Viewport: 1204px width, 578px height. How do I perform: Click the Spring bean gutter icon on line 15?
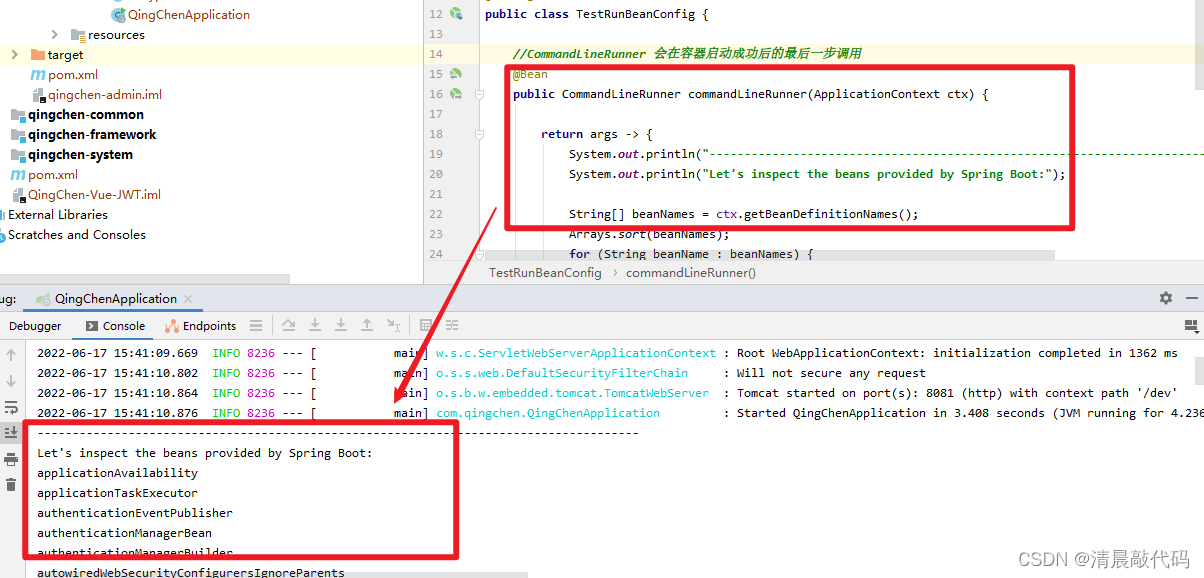456,74
